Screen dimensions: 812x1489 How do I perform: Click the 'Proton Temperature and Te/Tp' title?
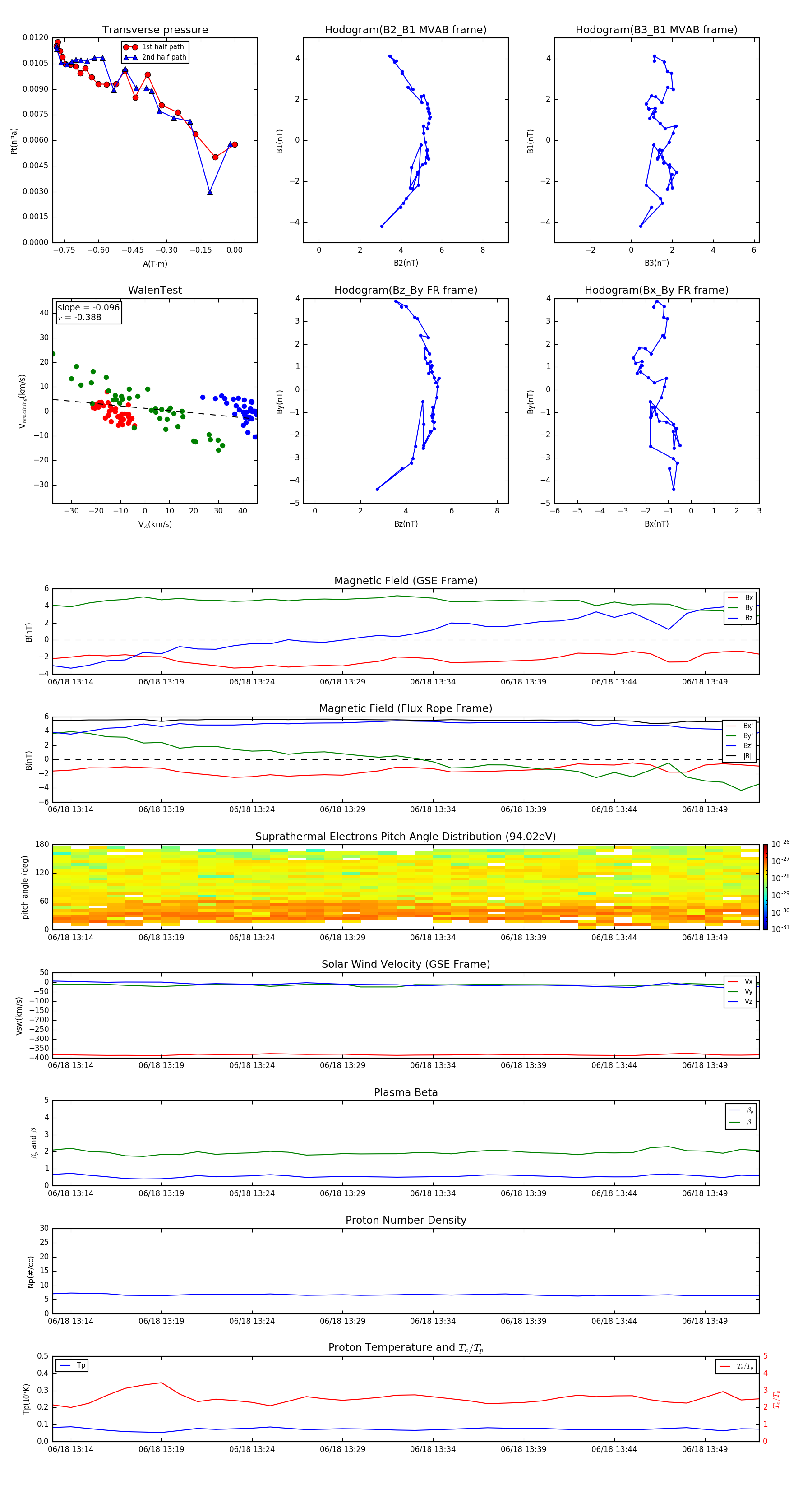tap(406, 1348)
